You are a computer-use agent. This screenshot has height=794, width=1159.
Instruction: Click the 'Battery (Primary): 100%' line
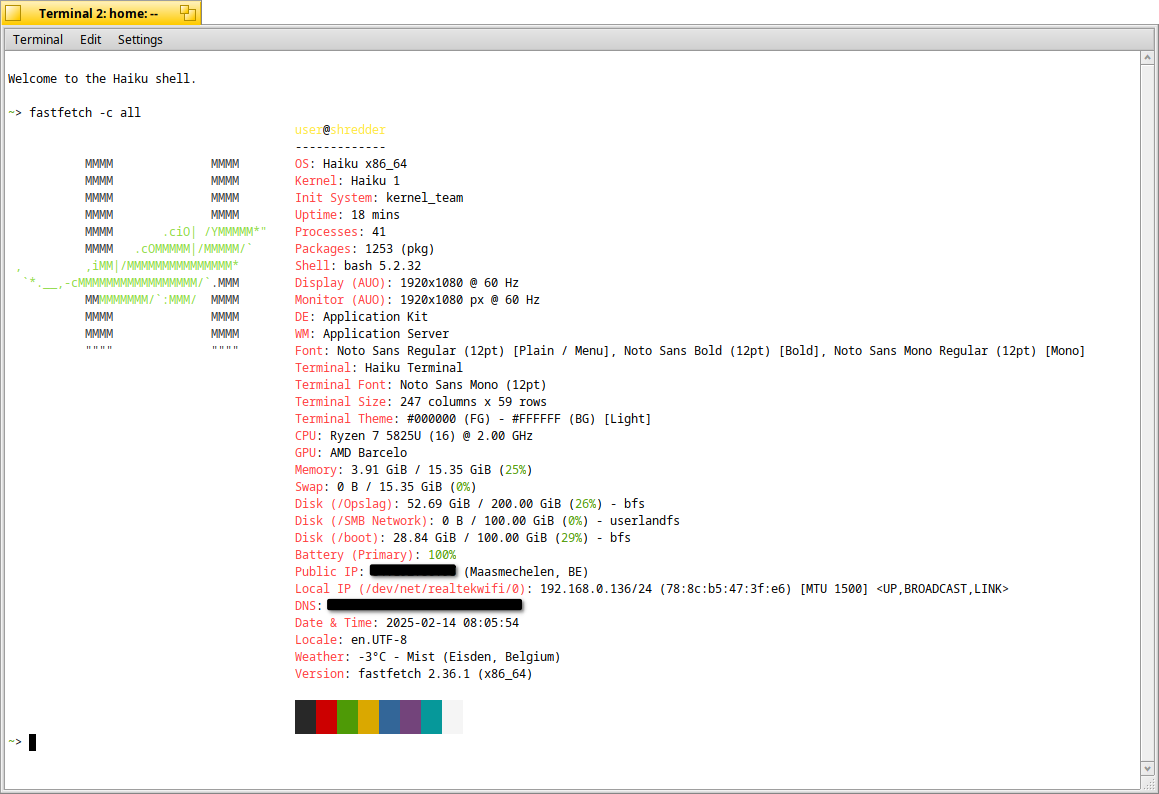(375, 554)
